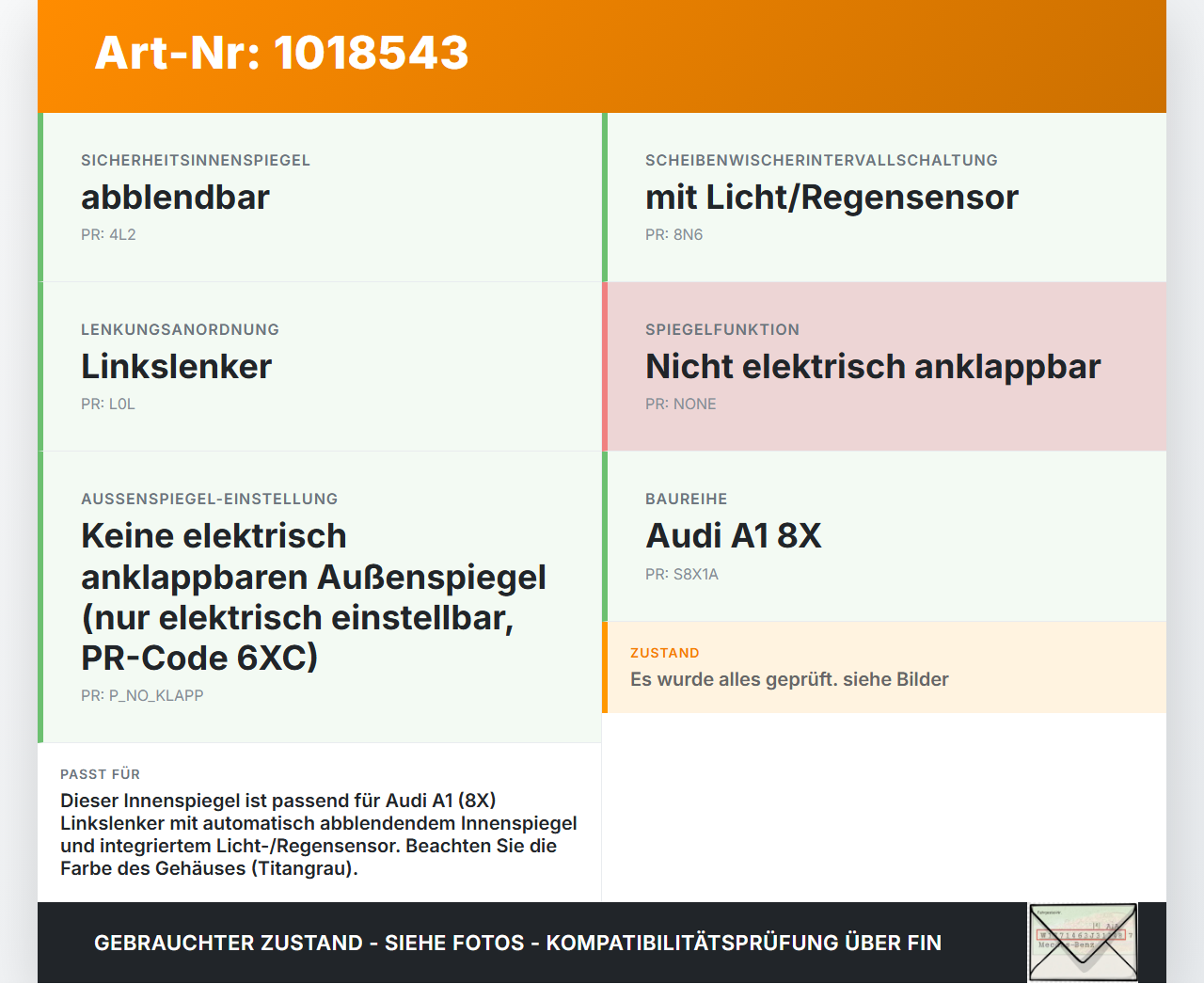This screenshot has height=984, width=1204.
Task: Click the SICHERHEITSINNENSPIEGEL label
Action: coord(196,160)
